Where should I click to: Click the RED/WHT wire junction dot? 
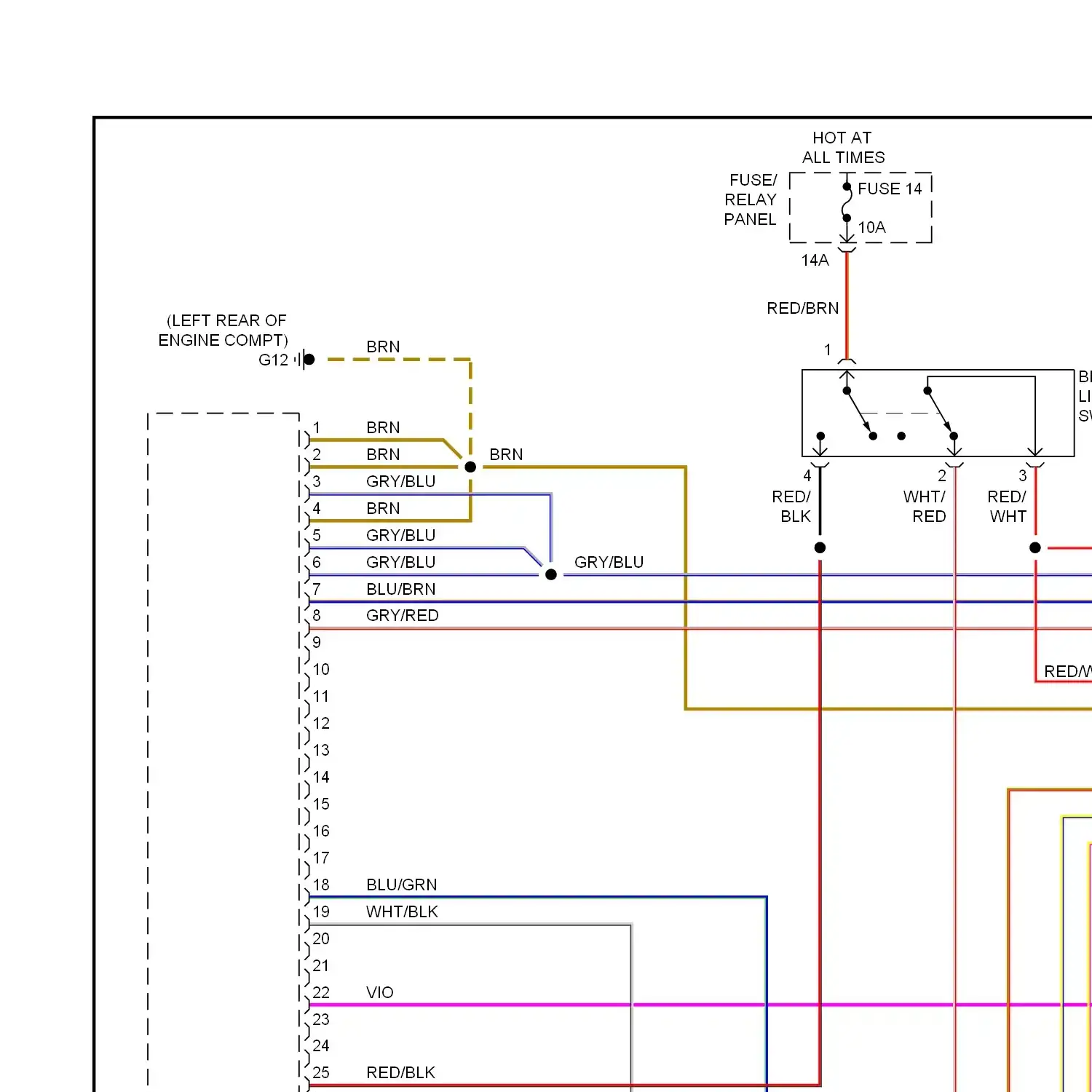[x=1035, y=547]
